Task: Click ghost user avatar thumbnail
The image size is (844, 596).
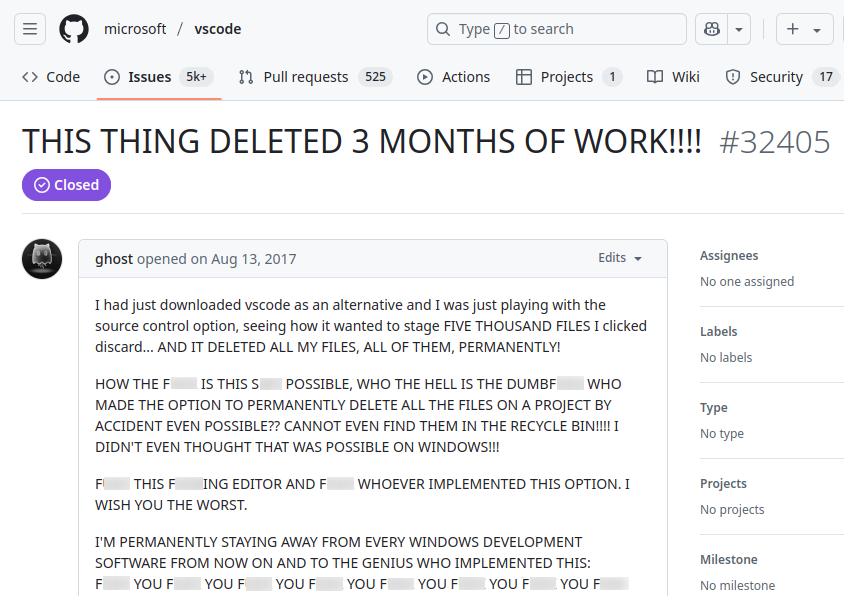Action: [42, 259]
